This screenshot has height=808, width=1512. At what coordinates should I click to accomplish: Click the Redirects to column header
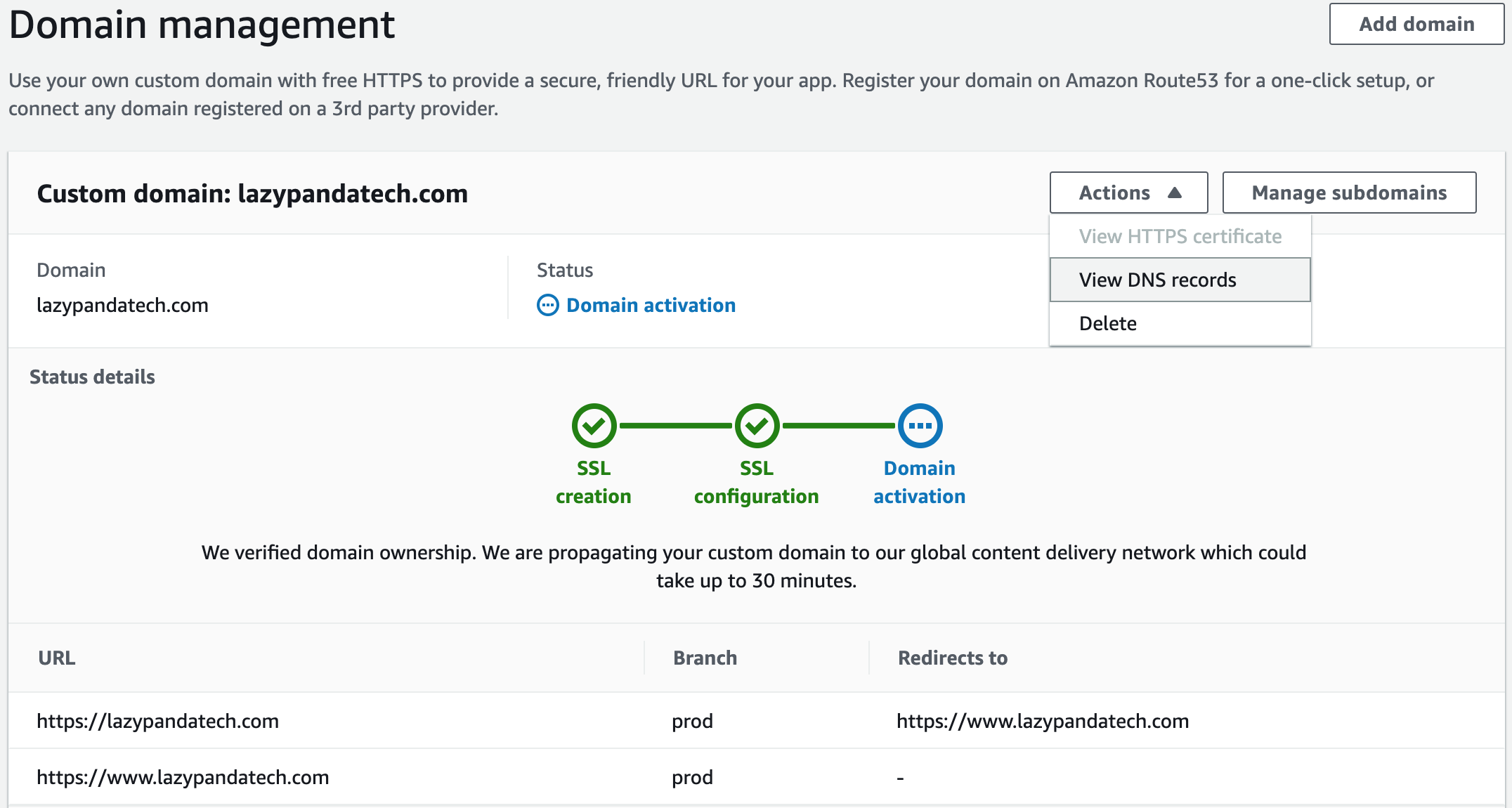tap(953, 658)
